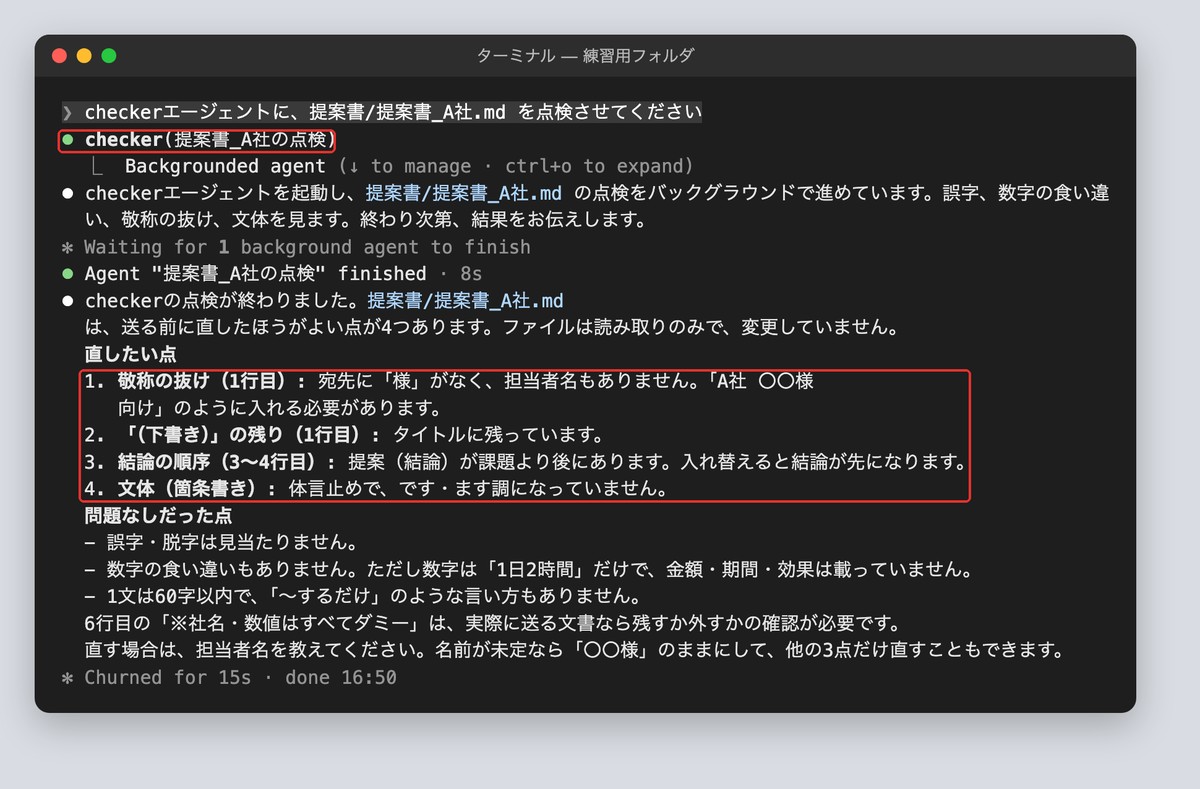Click the 問題なしだった点 heading
The image size is (1200, 789).
(x=158, y=516)
